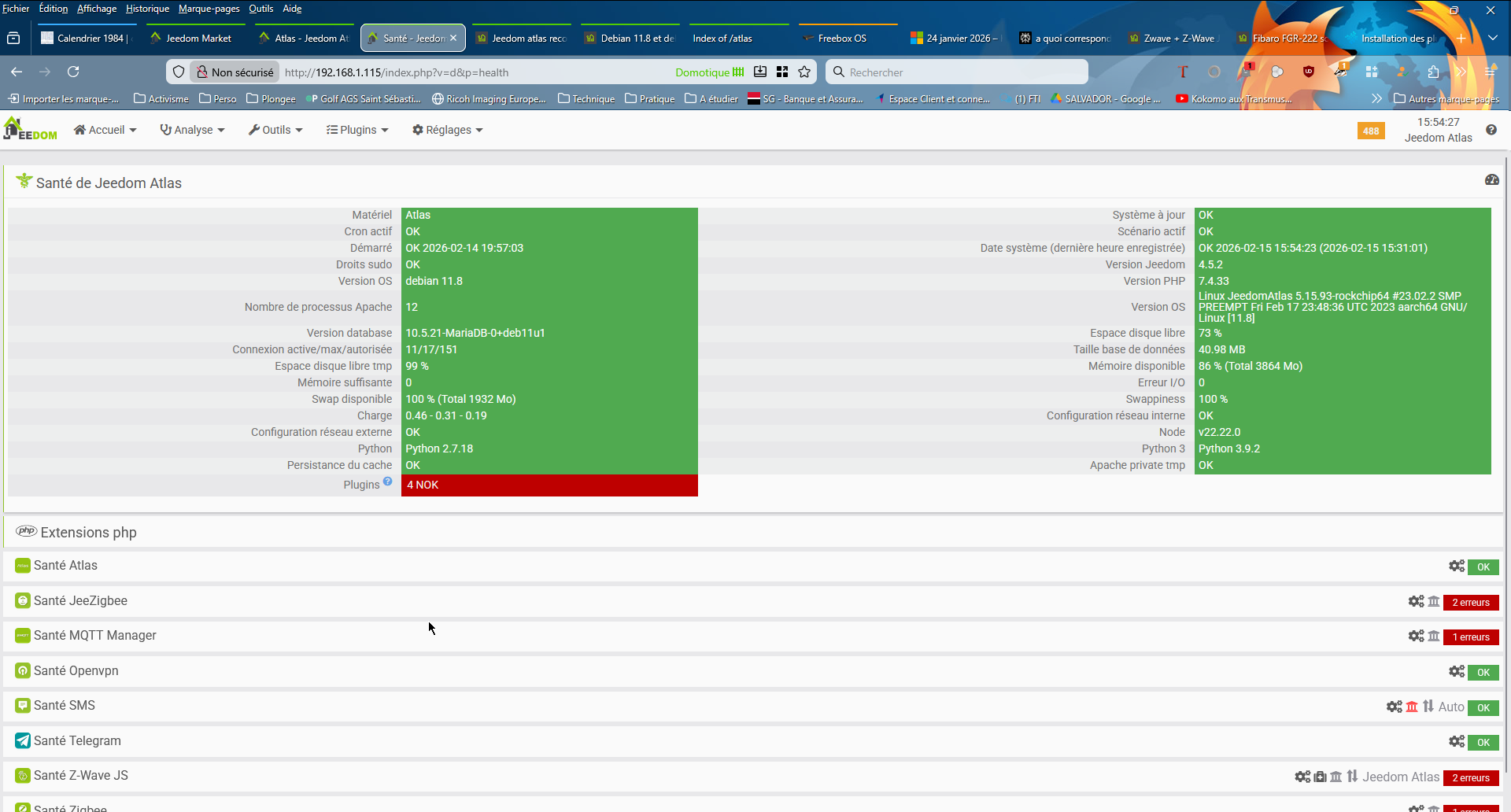Viewport: 1511px width, 812px height.
Task: Open the Firefox application menu
Action: pyautogui.click(x=1490, y=72)
